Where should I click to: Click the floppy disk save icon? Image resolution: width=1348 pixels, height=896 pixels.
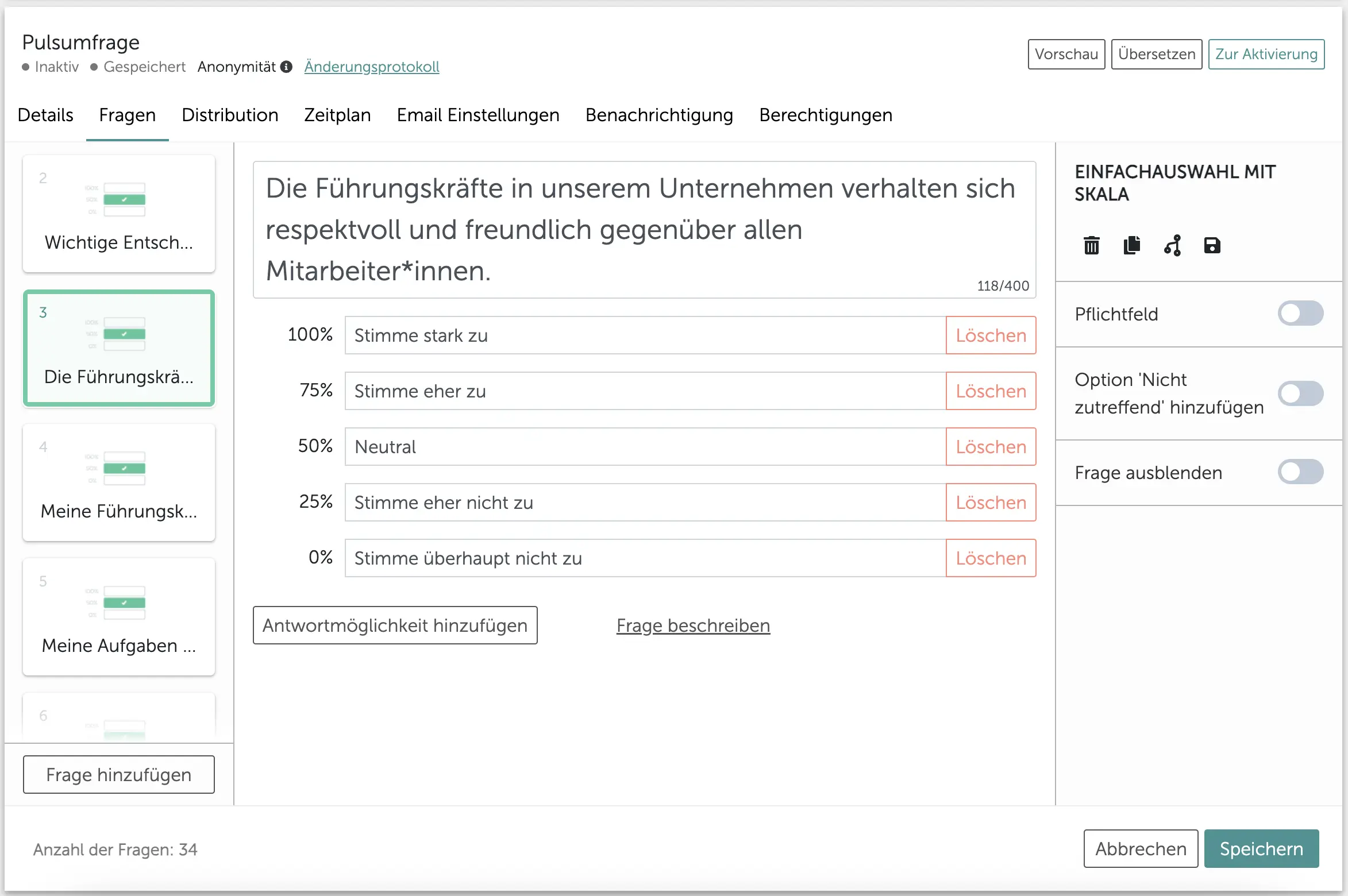coord(1212,246)
